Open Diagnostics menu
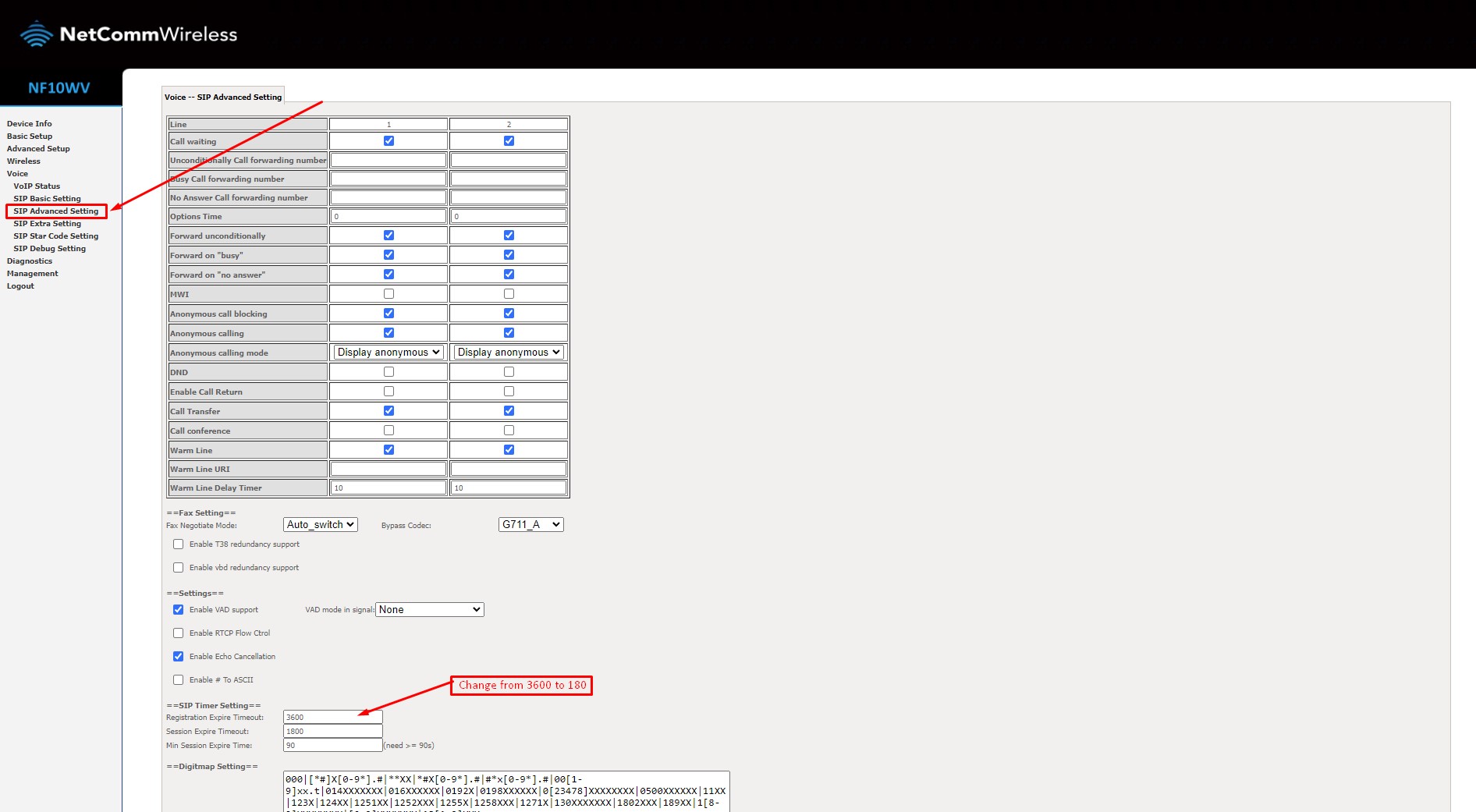This screenshot has width=1476, height=812. pos(30,261)
